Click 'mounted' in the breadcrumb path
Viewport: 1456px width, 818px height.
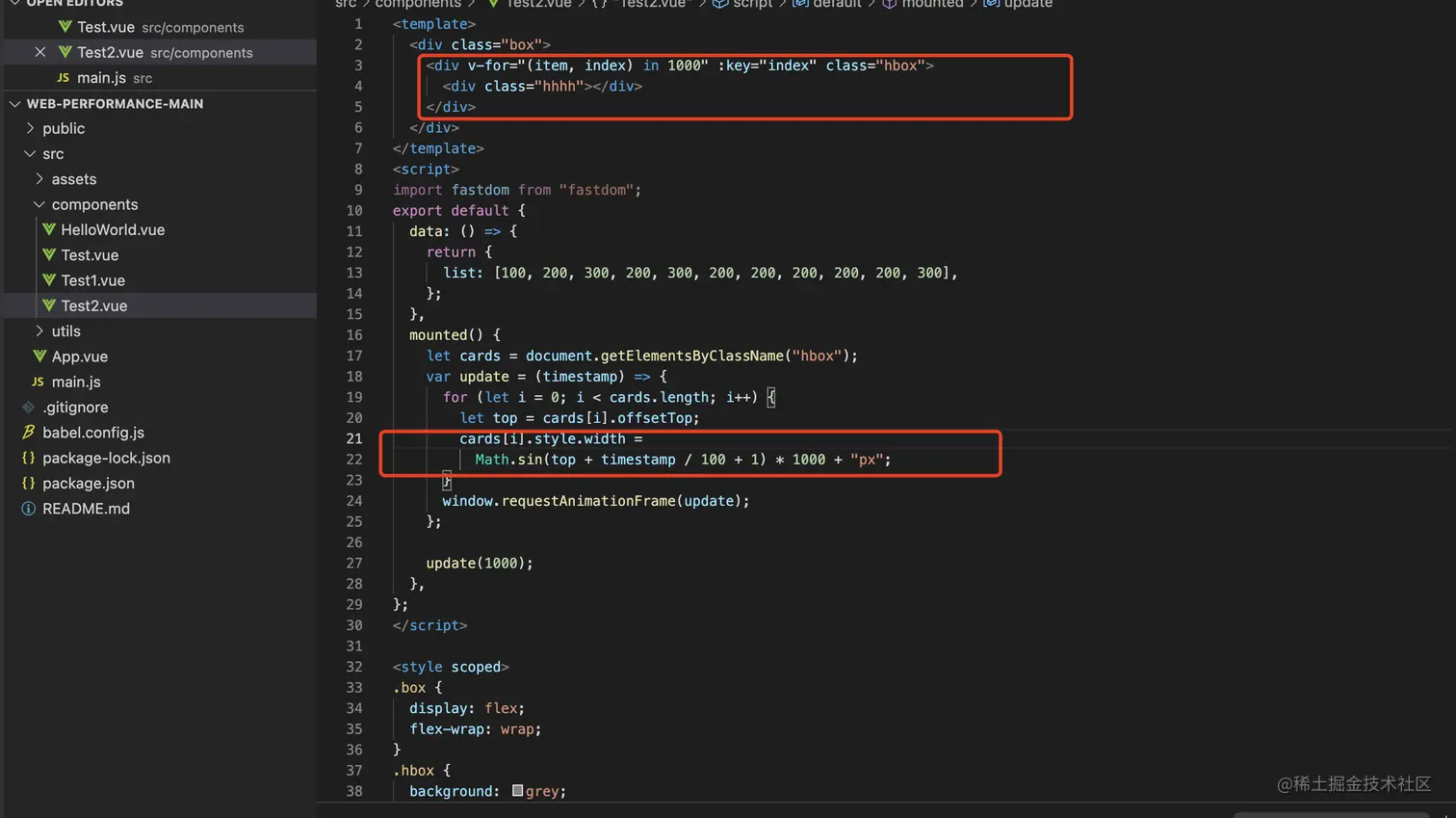click(932, 4)
